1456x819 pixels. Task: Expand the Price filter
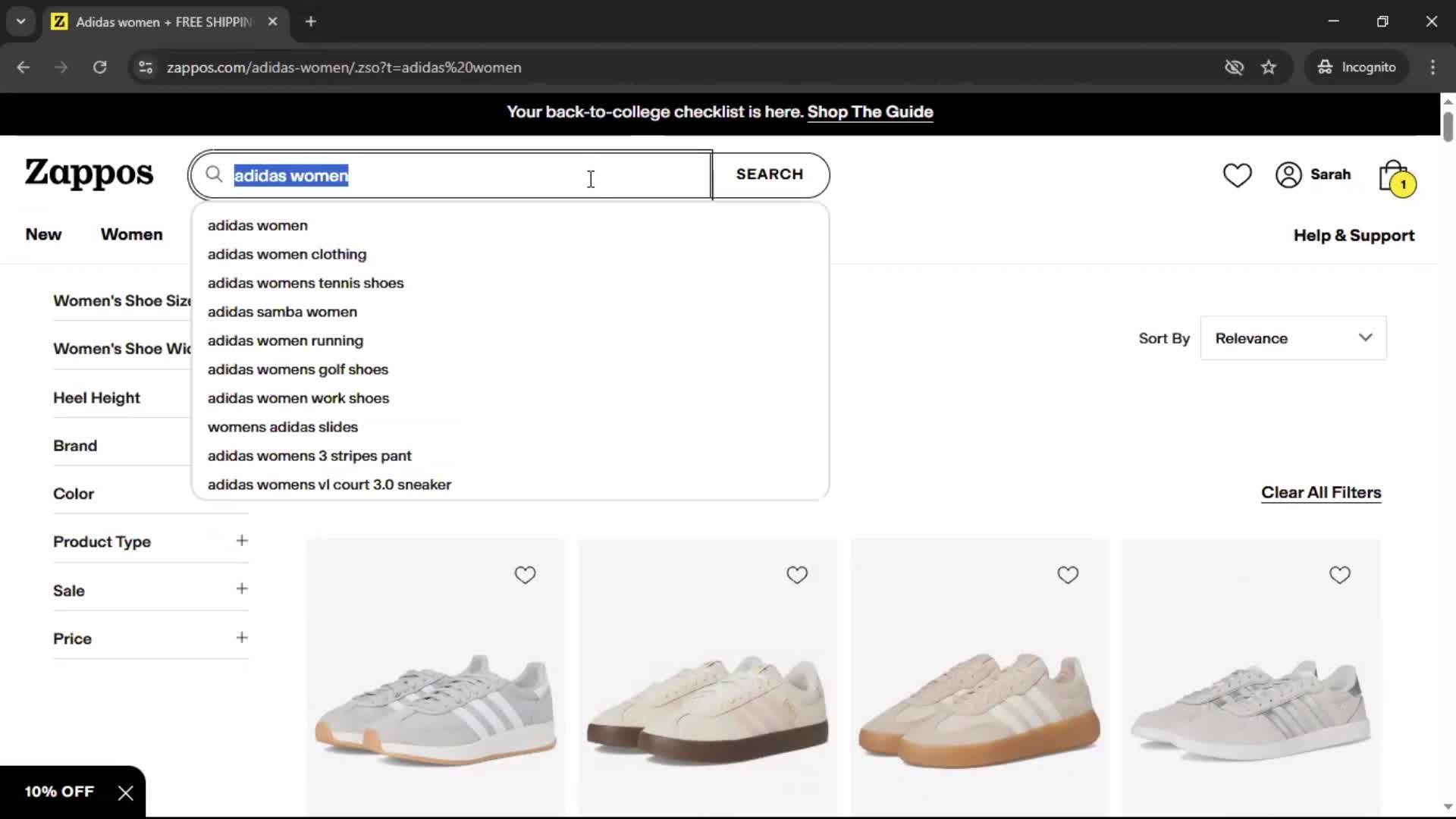[x=151, y=639]
